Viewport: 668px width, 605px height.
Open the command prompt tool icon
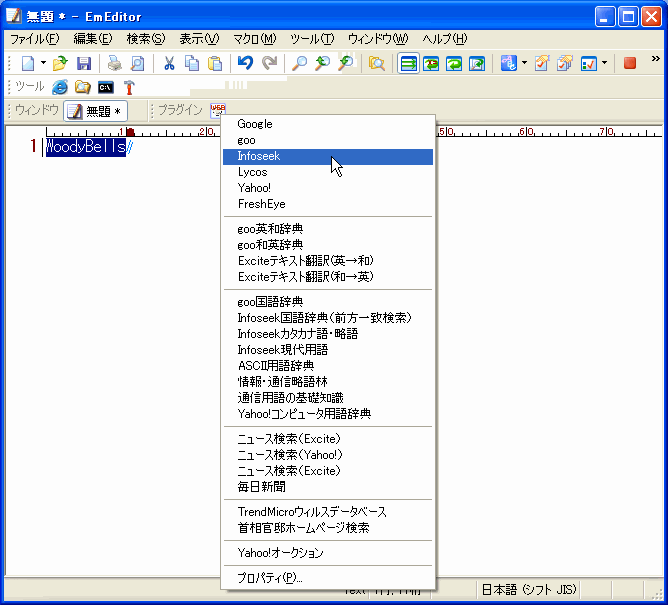[x=105, y=87]
